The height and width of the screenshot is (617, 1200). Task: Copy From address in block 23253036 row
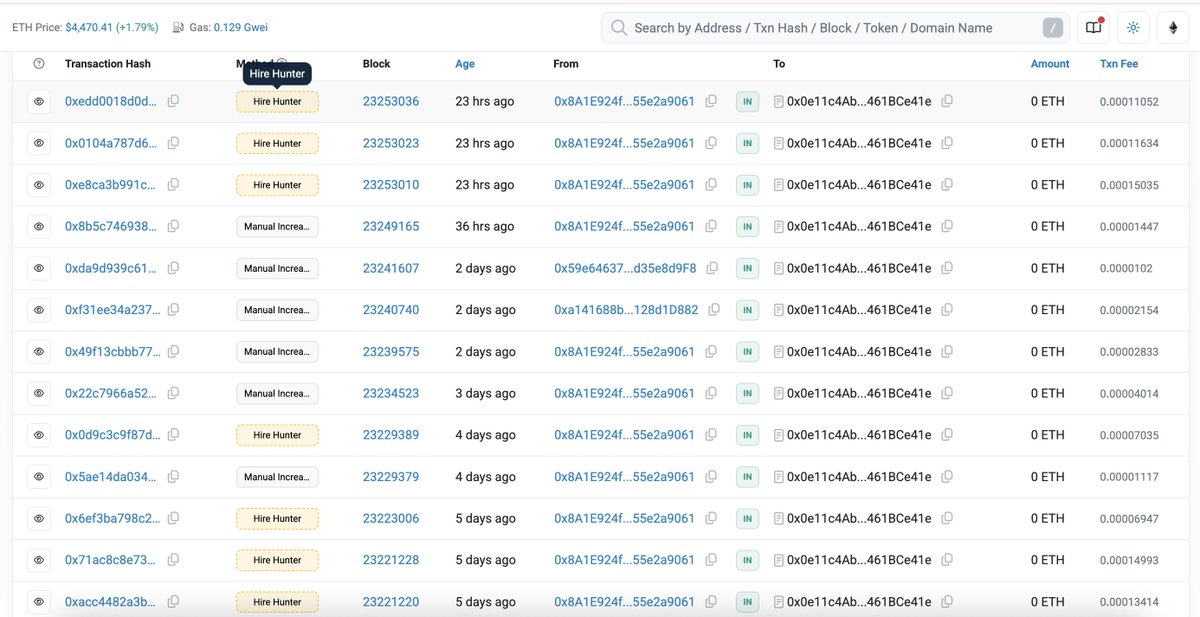tap(711, 101)
